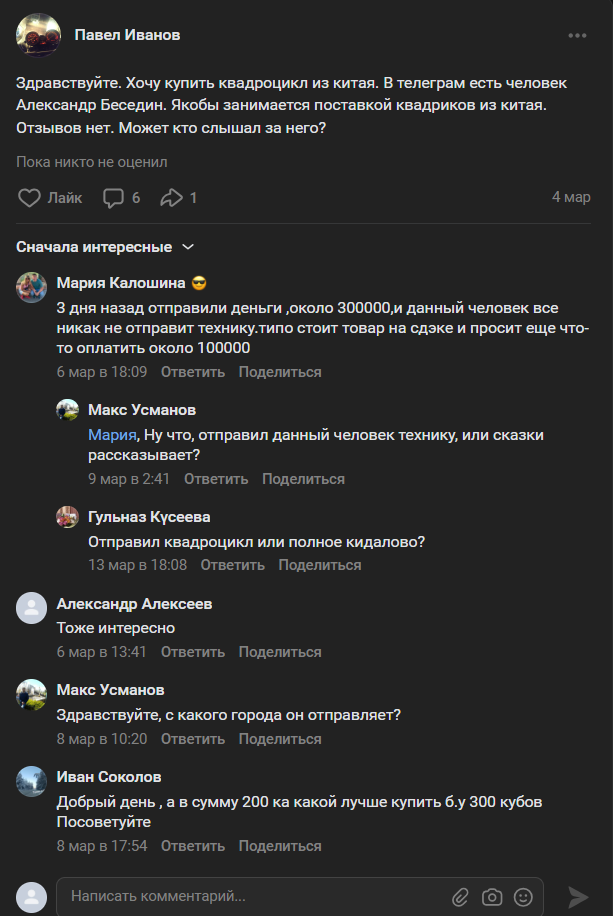Repost using the share arrow icon

172,197
